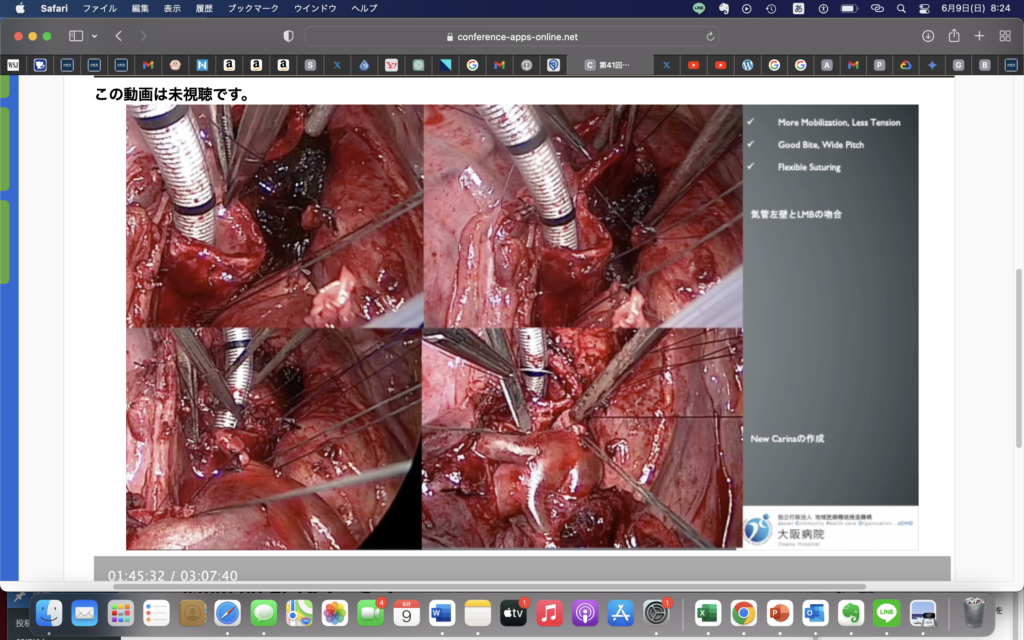
Task: Toggle the Safari sidebar button
Action: tap(75, 36)
